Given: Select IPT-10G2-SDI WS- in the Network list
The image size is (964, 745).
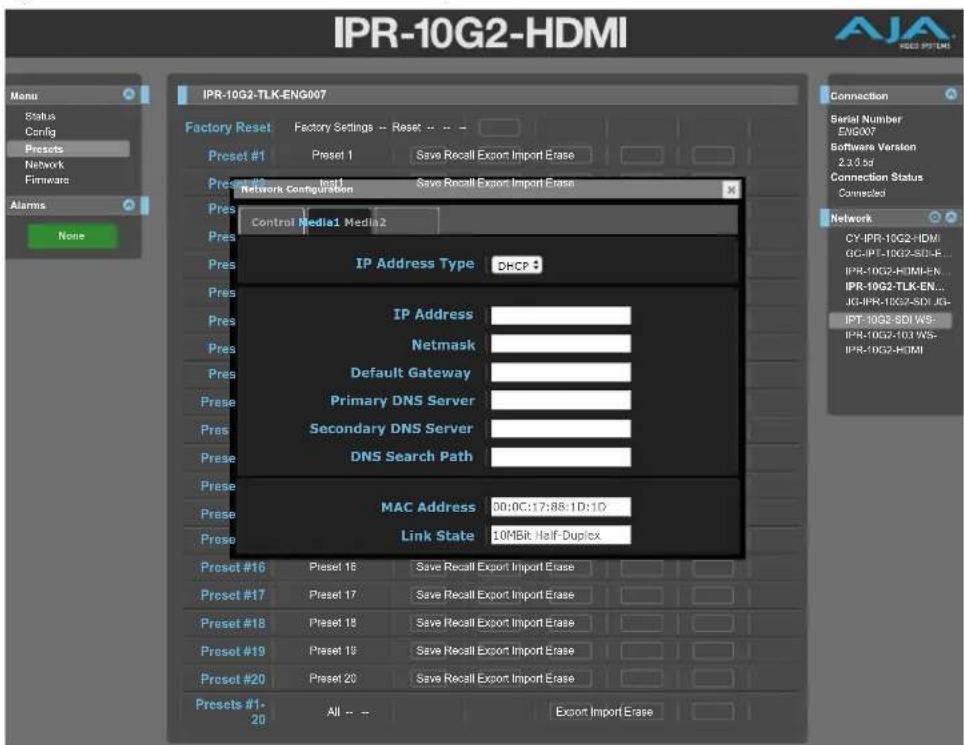Looking at the screenshot, I should coord(890,320).
